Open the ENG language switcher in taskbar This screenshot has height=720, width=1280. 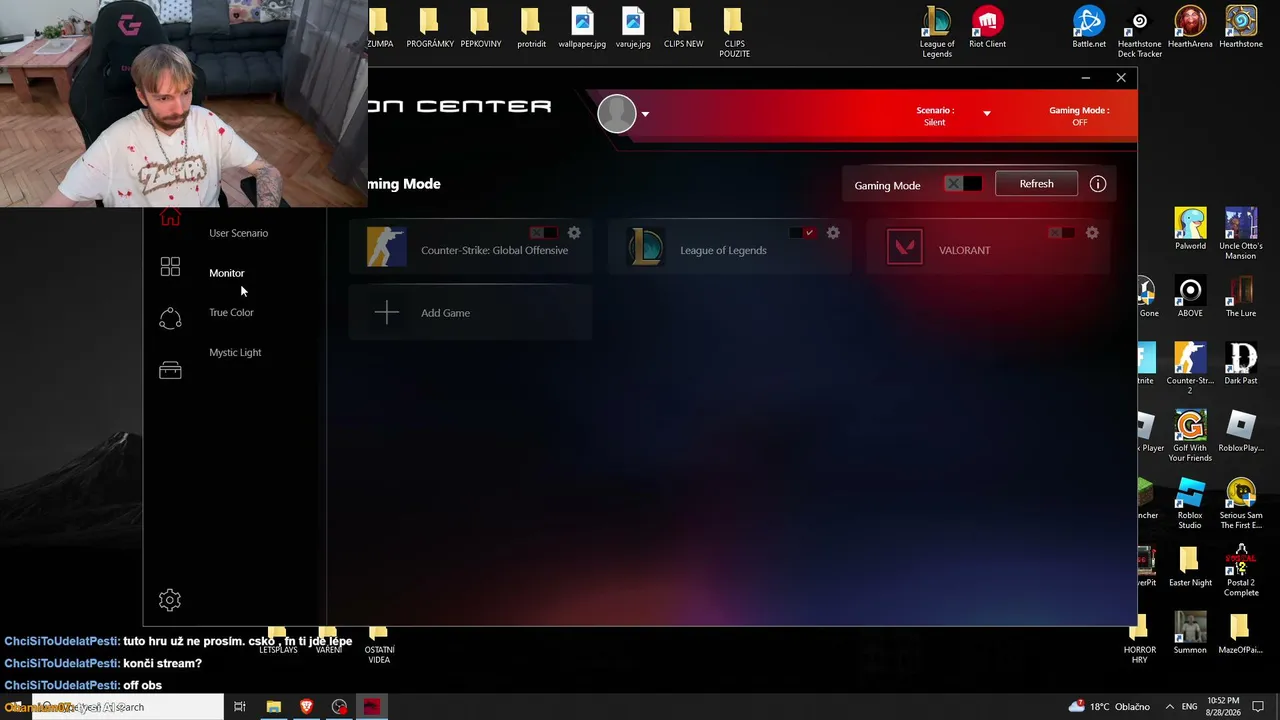tap(1190, 707)
